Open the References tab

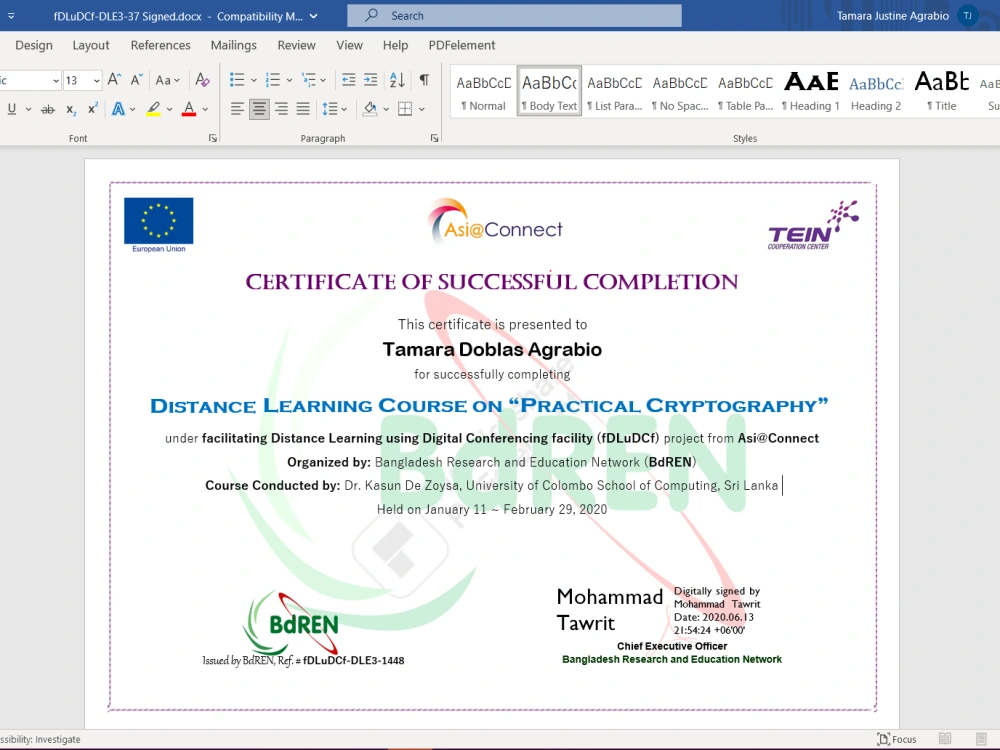[x=160, y=45]
